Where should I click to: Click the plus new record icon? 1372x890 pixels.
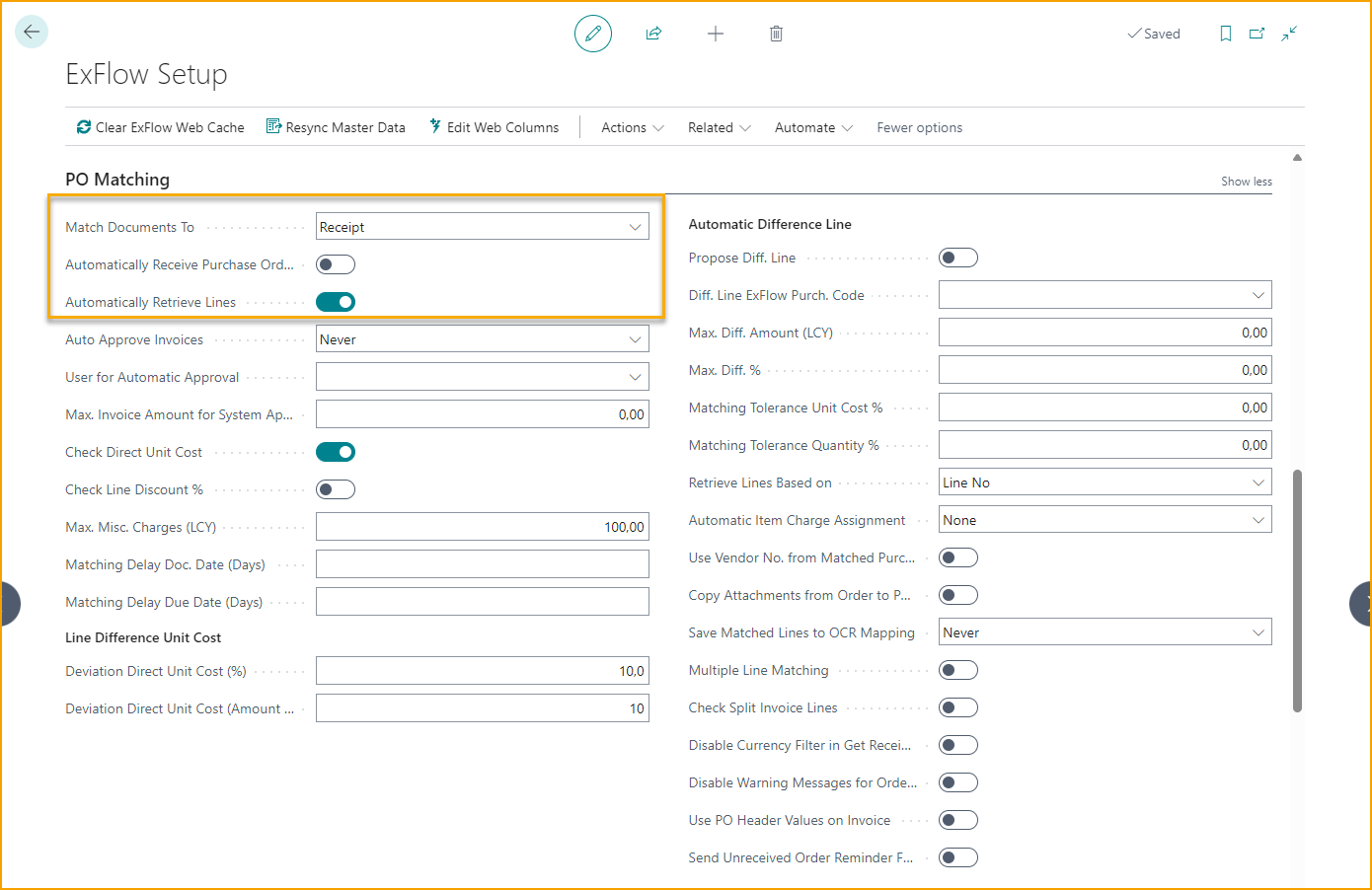[716, 34]
